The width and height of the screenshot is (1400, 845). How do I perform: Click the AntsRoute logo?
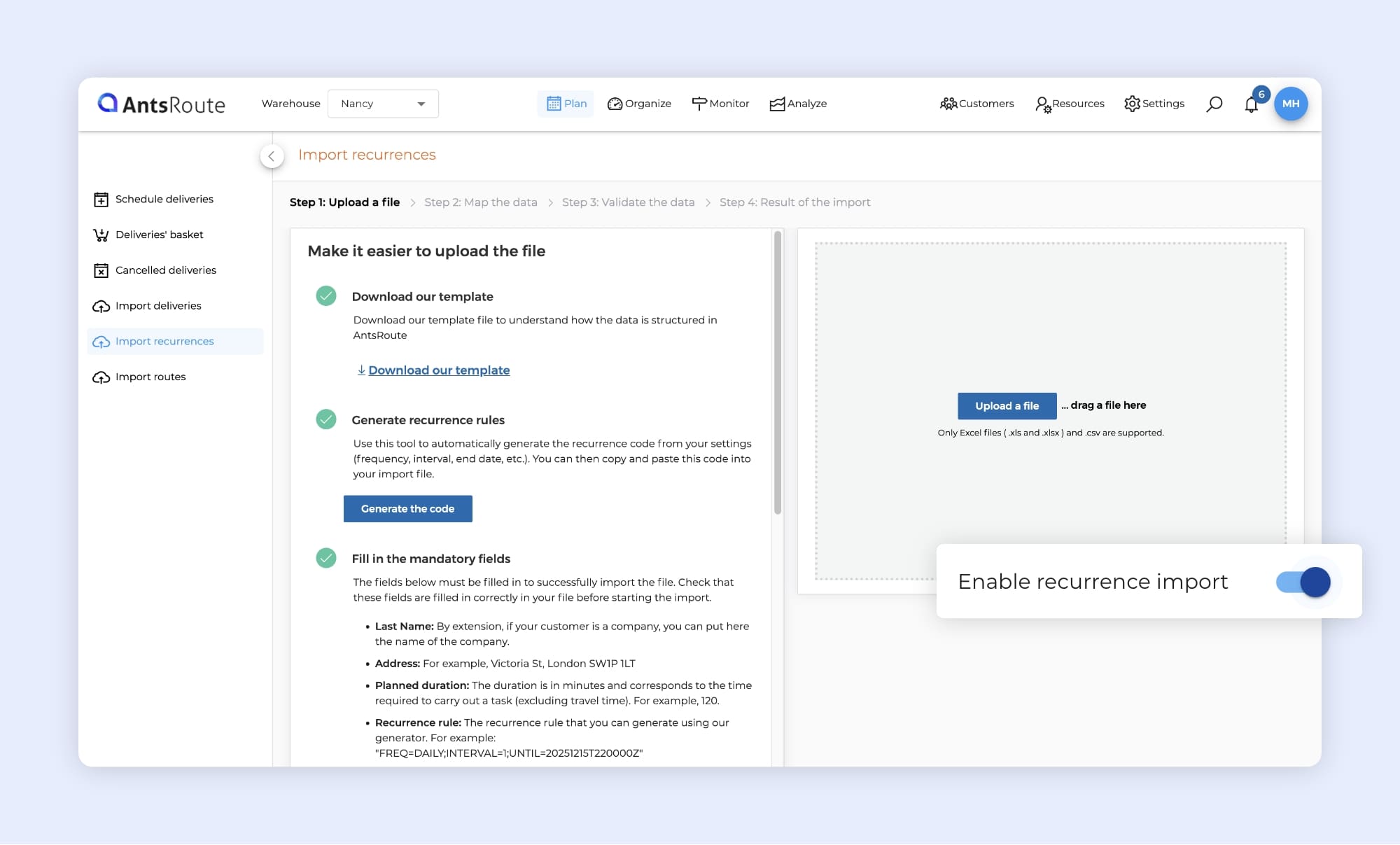[162, 104]
